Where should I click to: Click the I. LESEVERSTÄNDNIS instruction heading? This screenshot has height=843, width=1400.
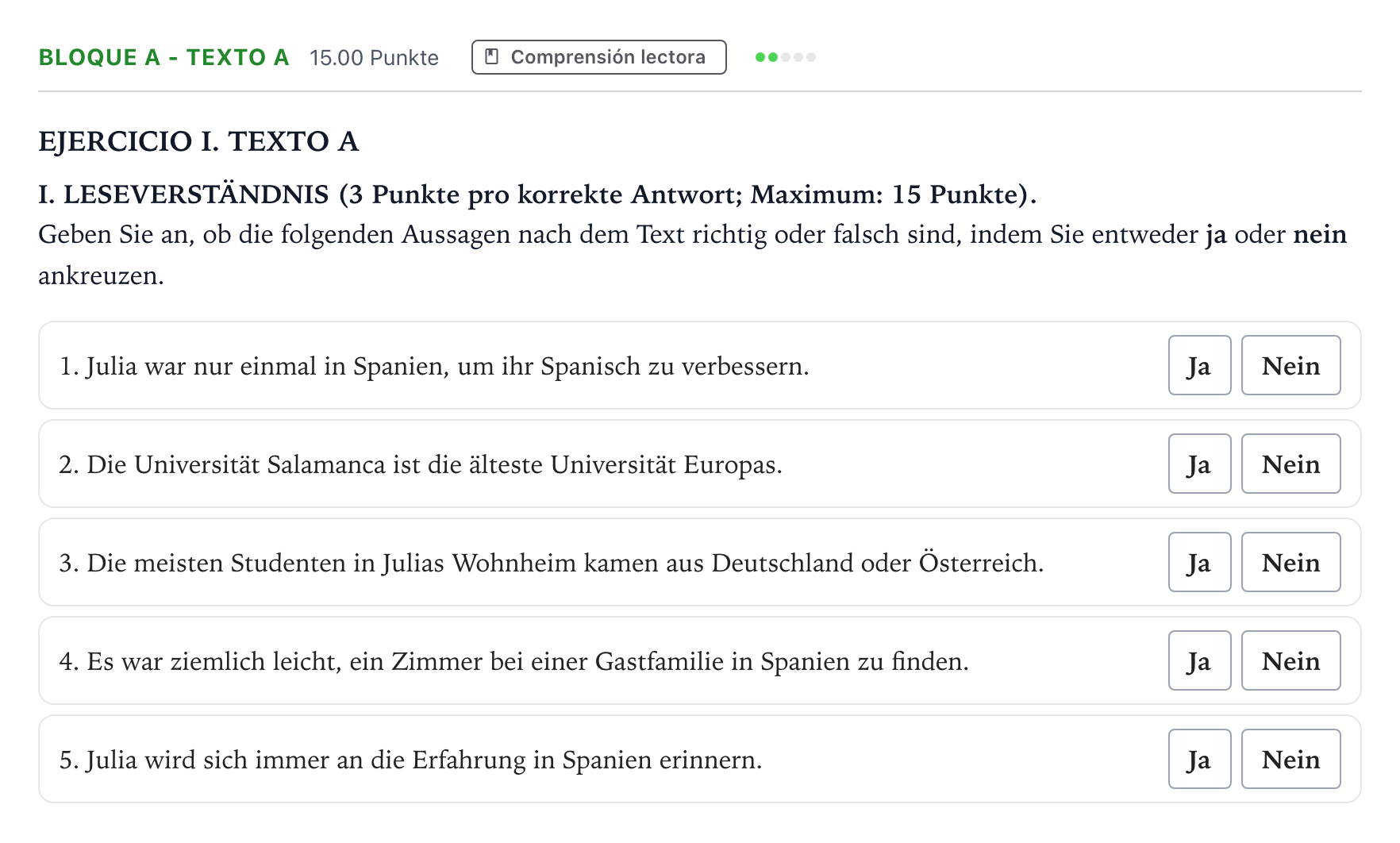coord(537,194)
